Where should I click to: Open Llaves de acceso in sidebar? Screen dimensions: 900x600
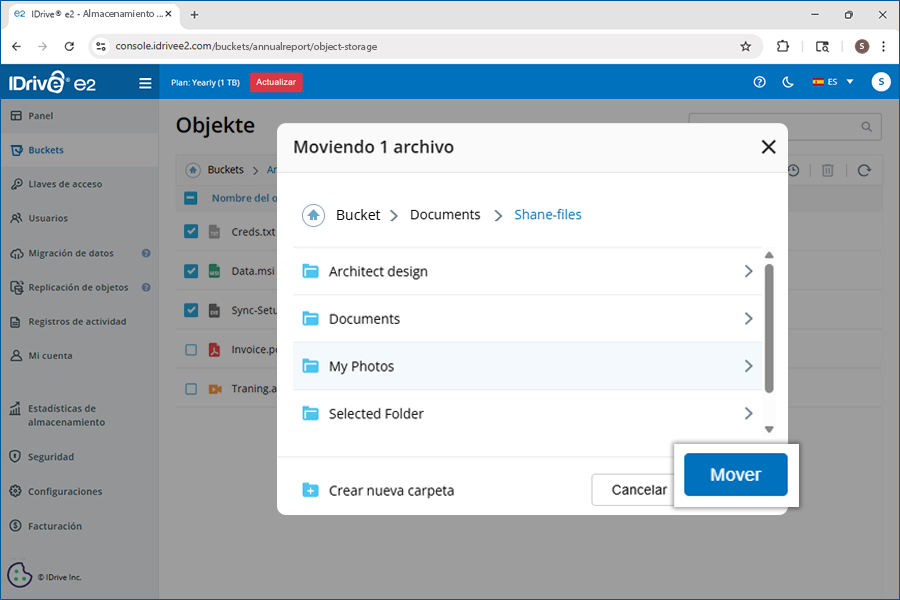point(65,184)
